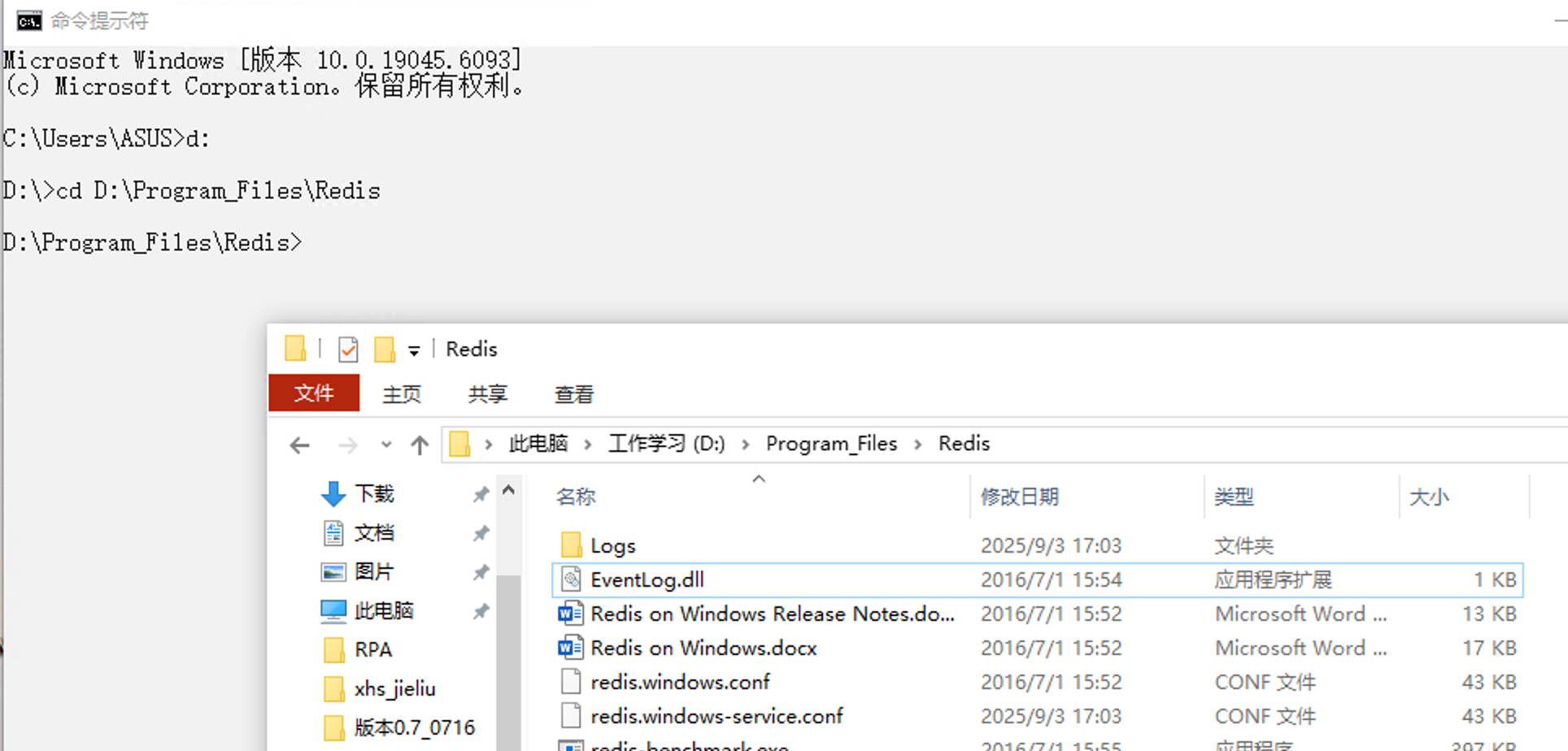Click 应用程序扩展 type of EventLog.dll
The height and width of the screenshot is (751, 1568).
1274,580
